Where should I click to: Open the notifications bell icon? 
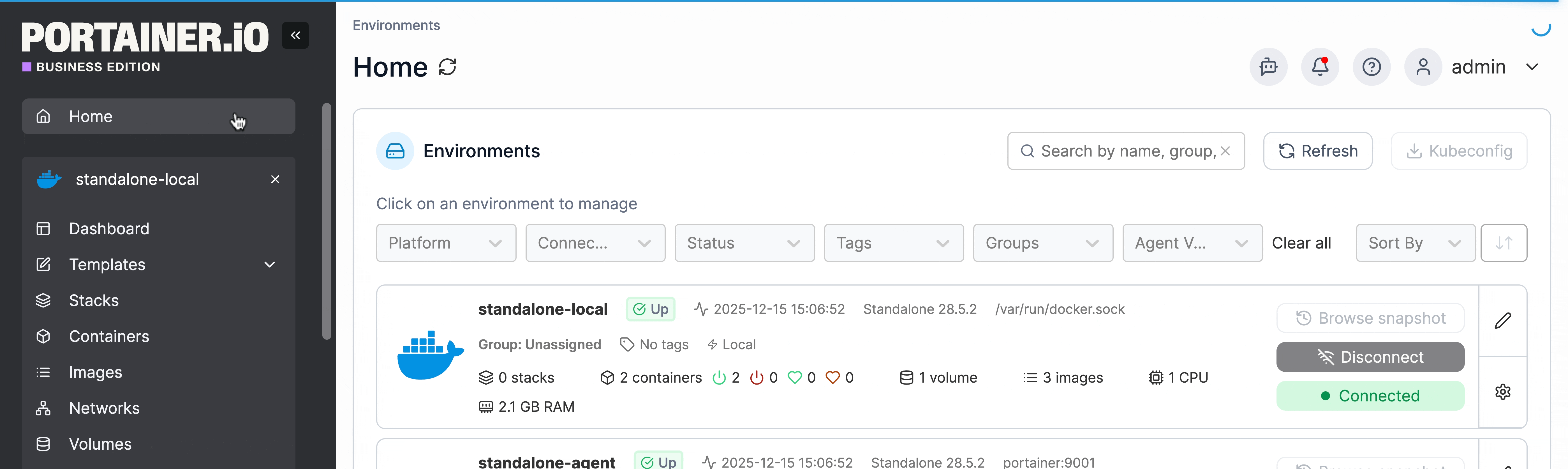(1320, 67)
